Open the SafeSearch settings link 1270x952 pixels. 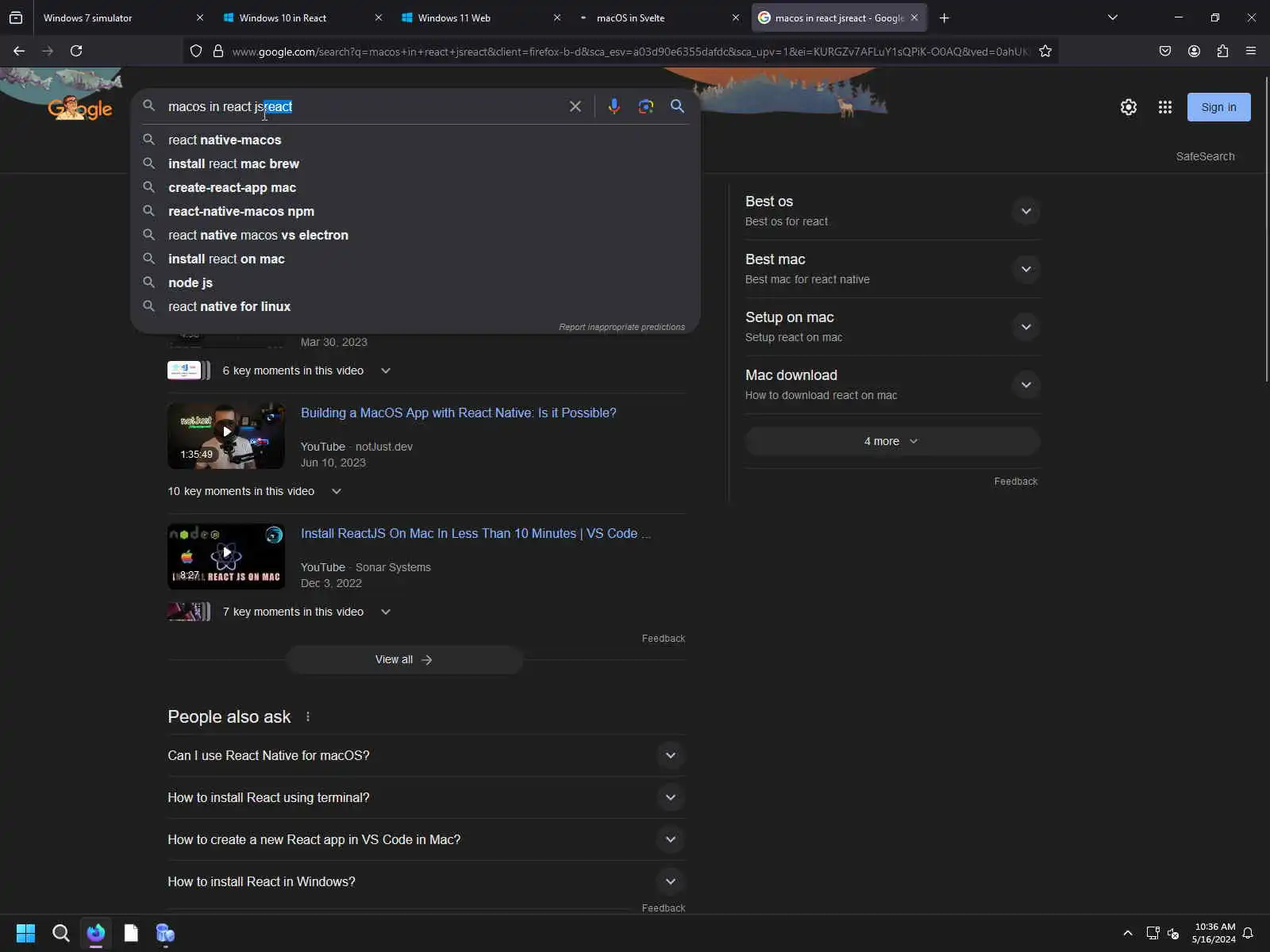[1205, 156]
